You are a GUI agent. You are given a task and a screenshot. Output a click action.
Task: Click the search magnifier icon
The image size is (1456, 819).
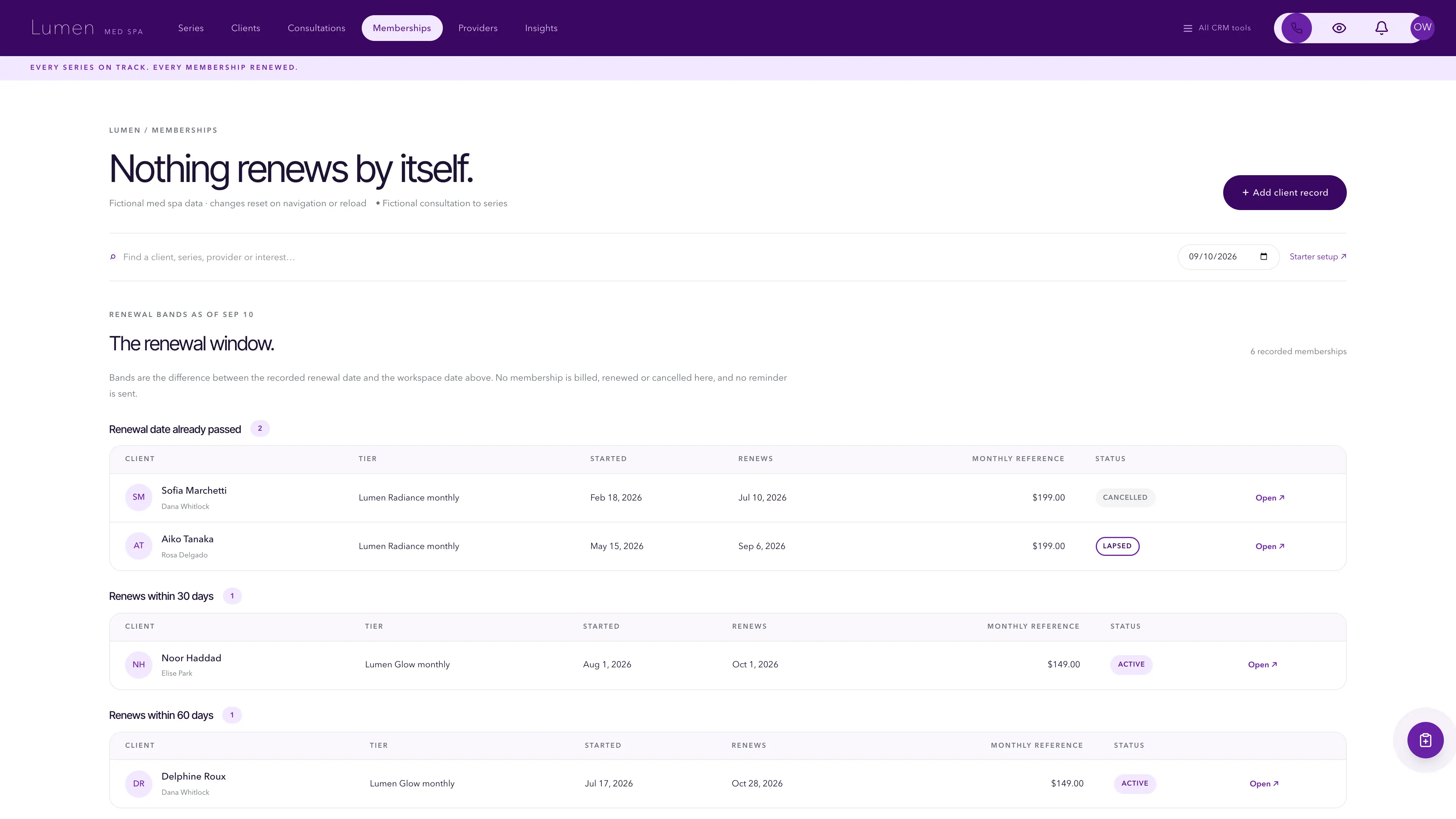tap(113, 257)
